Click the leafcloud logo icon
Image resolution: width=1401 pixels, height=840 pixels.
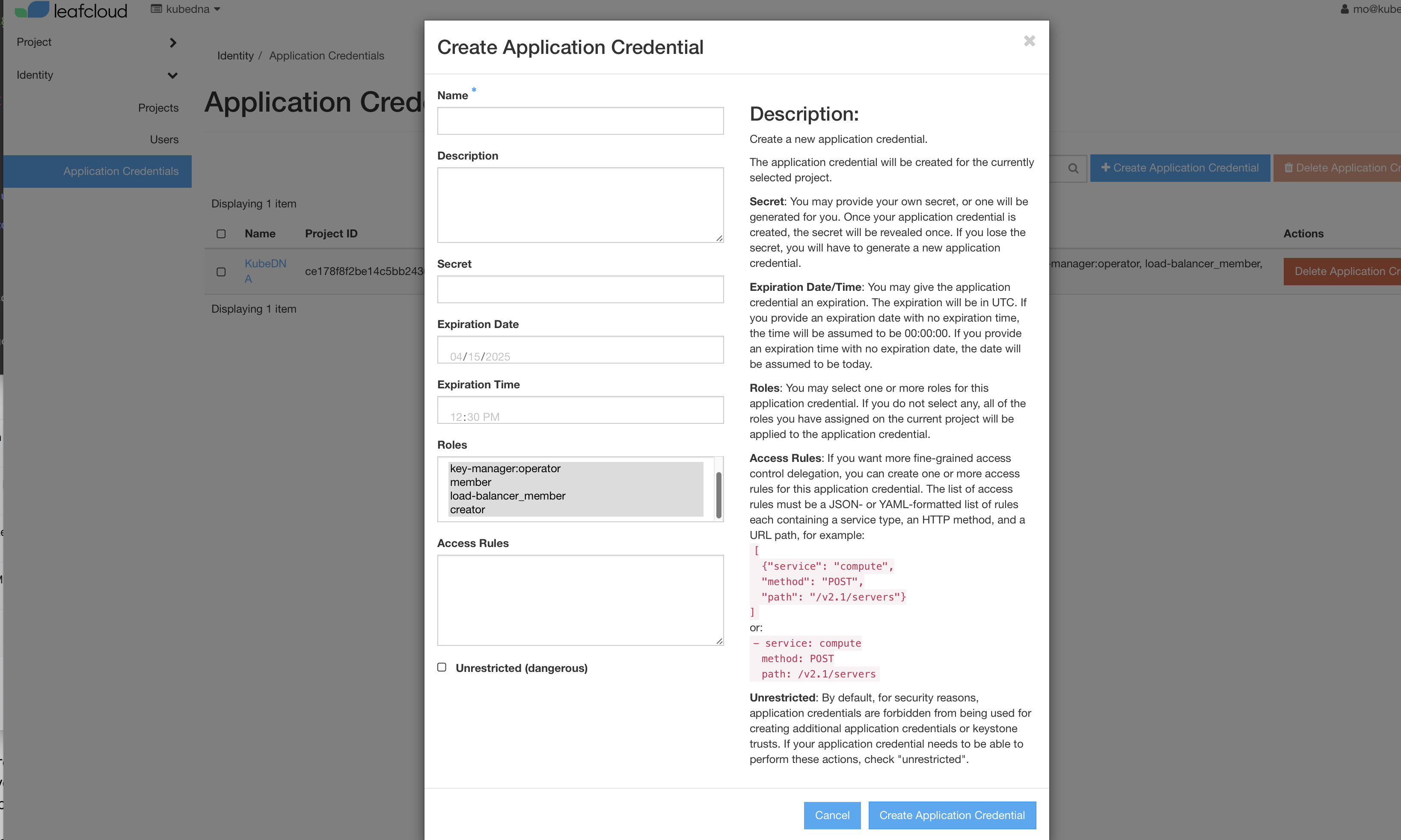32,9
